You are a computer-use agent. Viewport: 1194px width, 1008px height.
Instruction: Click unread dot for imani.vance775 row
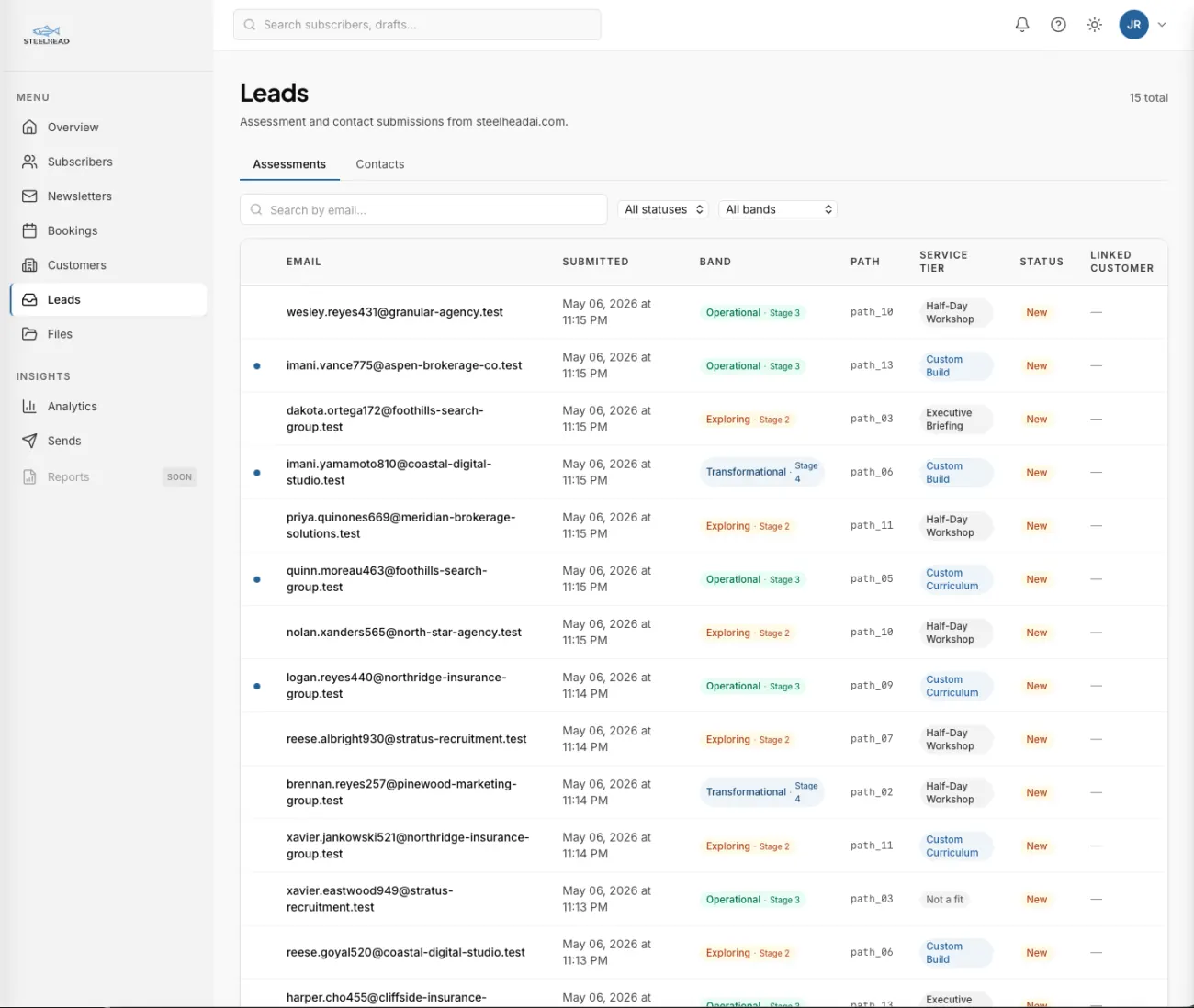257,366
